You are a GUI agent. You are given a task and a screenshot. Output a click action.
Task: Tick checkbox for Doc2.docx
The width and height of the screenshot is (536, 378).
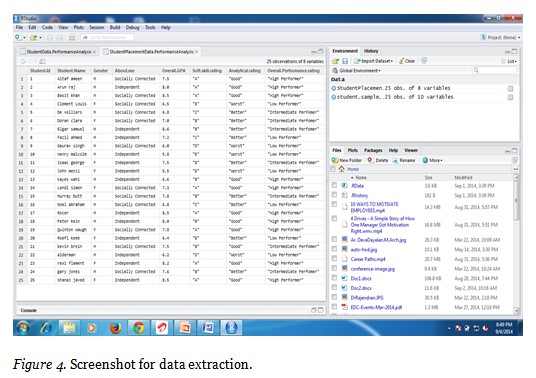[x=334, y=287]
